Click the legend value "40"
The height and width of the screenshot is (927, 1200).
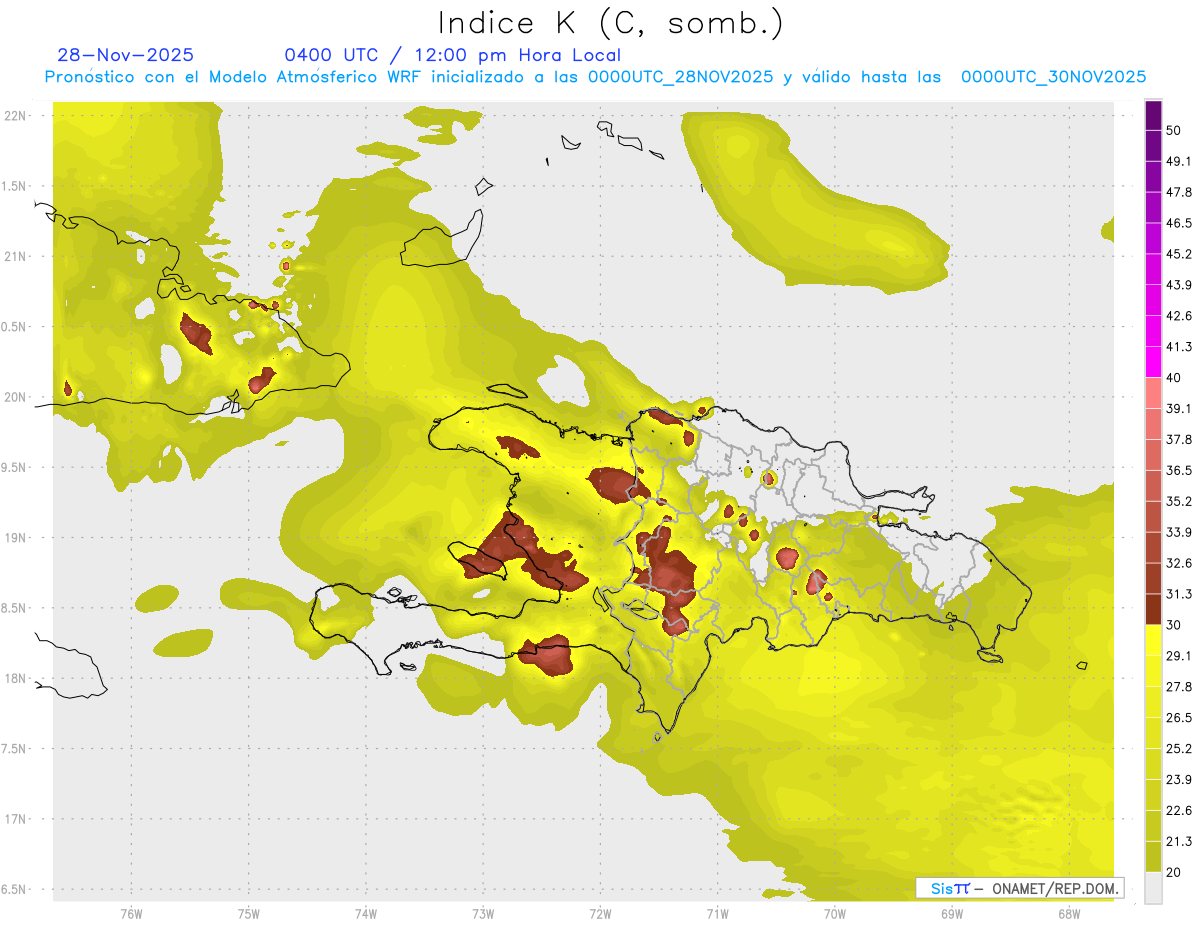[x=1175, y=378]
